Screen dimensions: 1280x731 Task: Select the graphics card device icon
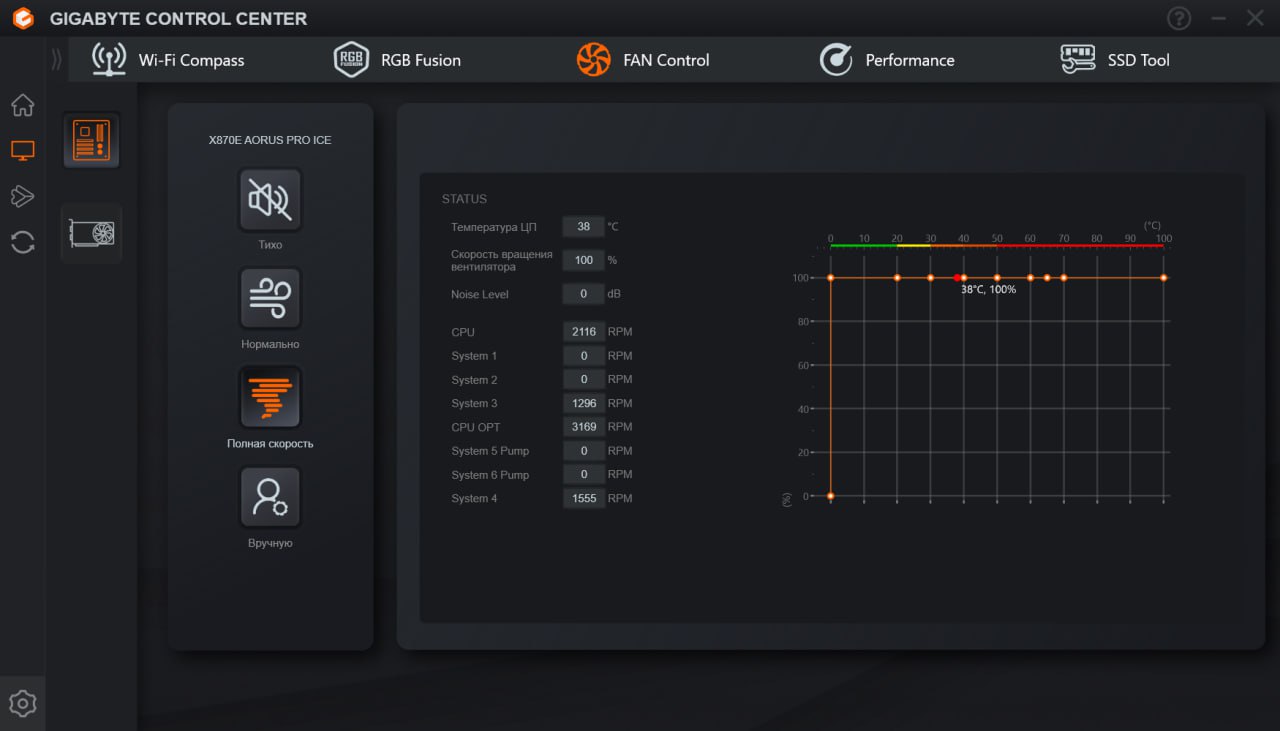point(92,233)
